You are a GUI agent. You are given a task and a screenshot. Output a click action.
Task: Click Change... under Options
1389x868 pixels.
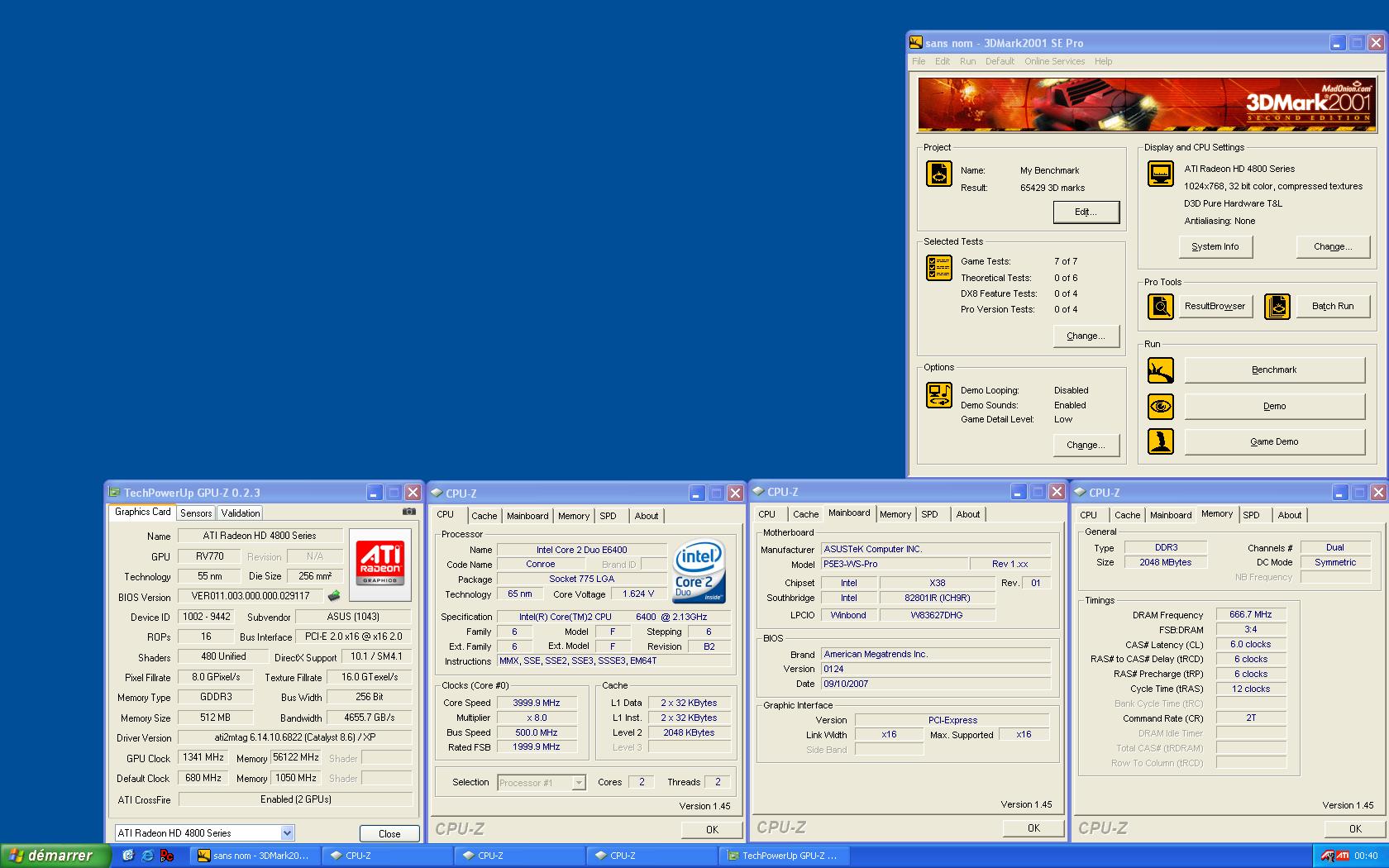(x=1086, y=445)
